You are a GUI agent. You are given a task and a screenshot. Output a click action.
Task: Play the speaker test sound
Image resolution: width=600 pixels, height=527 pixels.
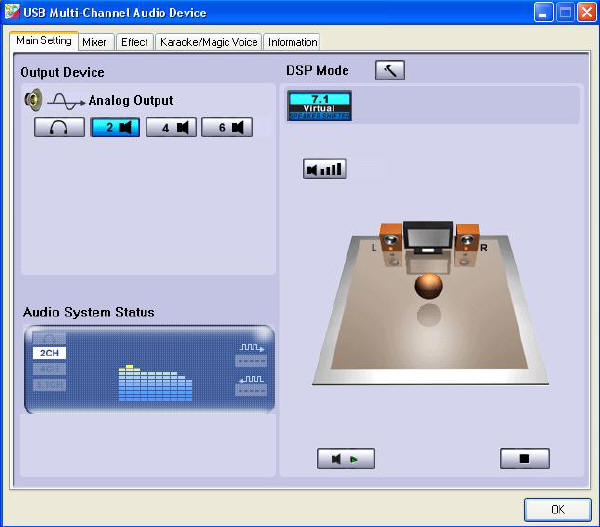[344, 459]
